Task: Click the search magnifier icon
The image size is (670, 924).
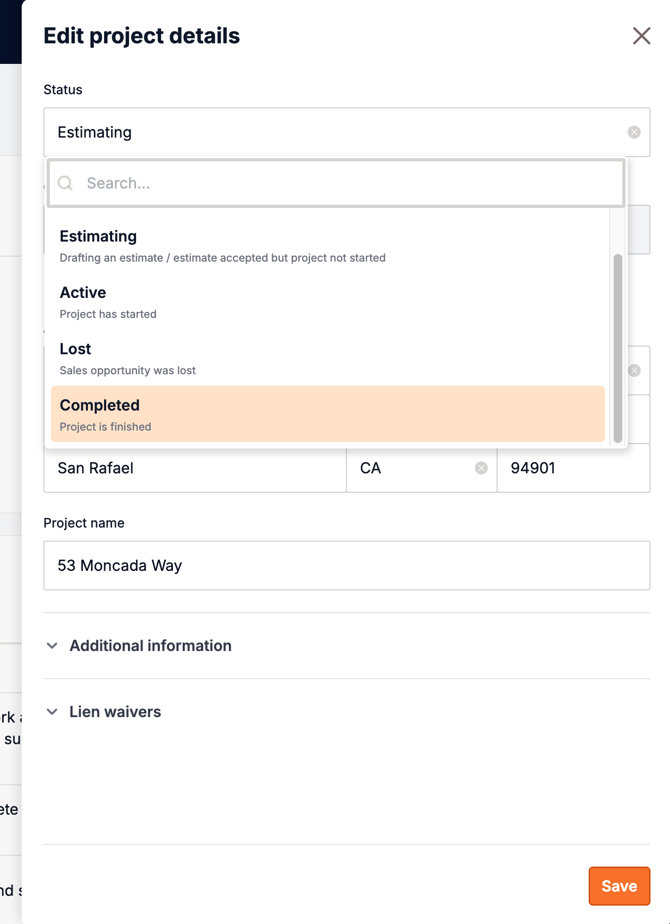Action: point(66,183)
